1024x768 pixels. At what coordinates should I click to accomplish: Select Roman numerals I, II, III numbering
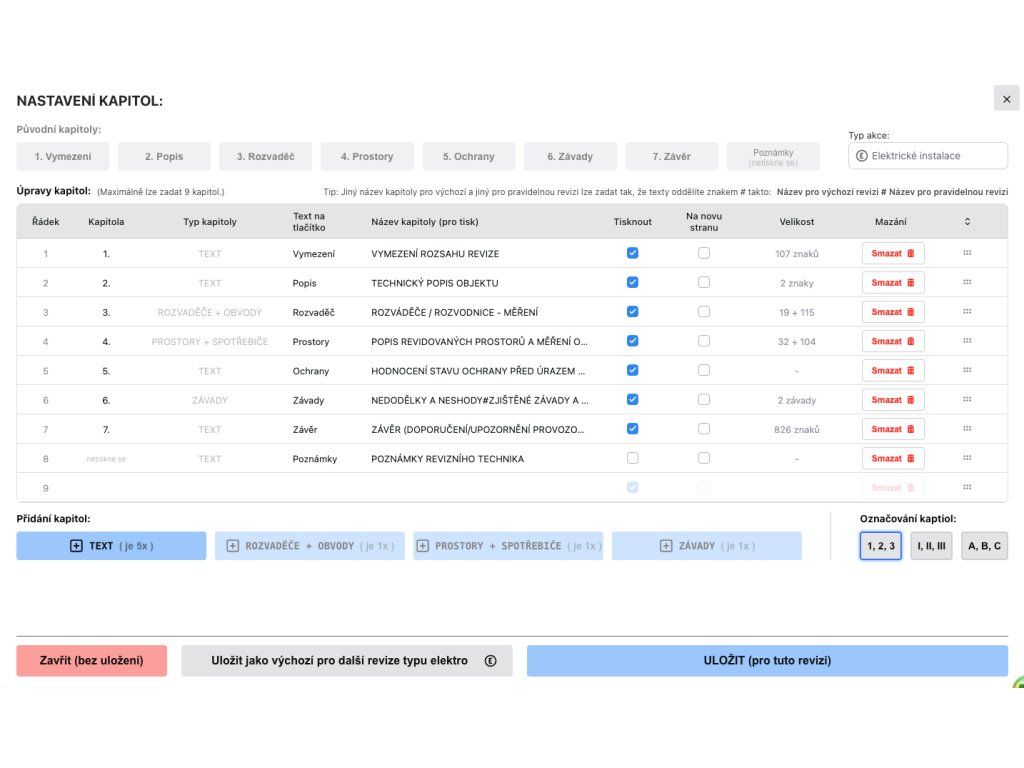point(931,546)
